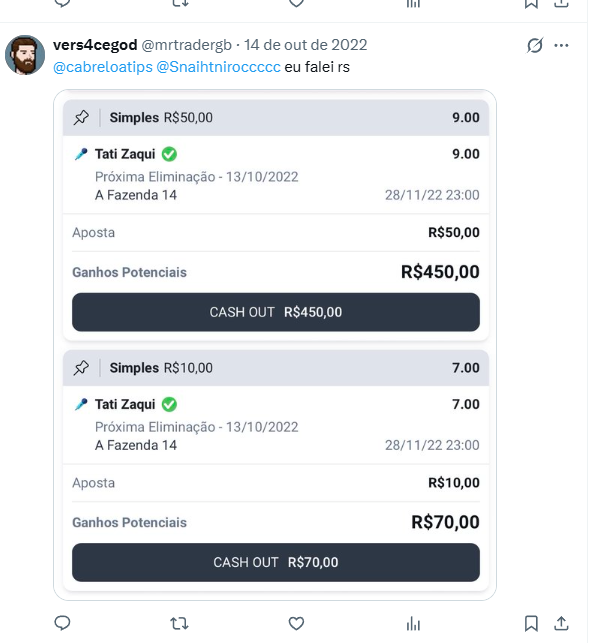Viewport: 612px width, 643px height.
Task: Open the 14 de out de 2022 timestamp
Action: (x=306, y=45)
